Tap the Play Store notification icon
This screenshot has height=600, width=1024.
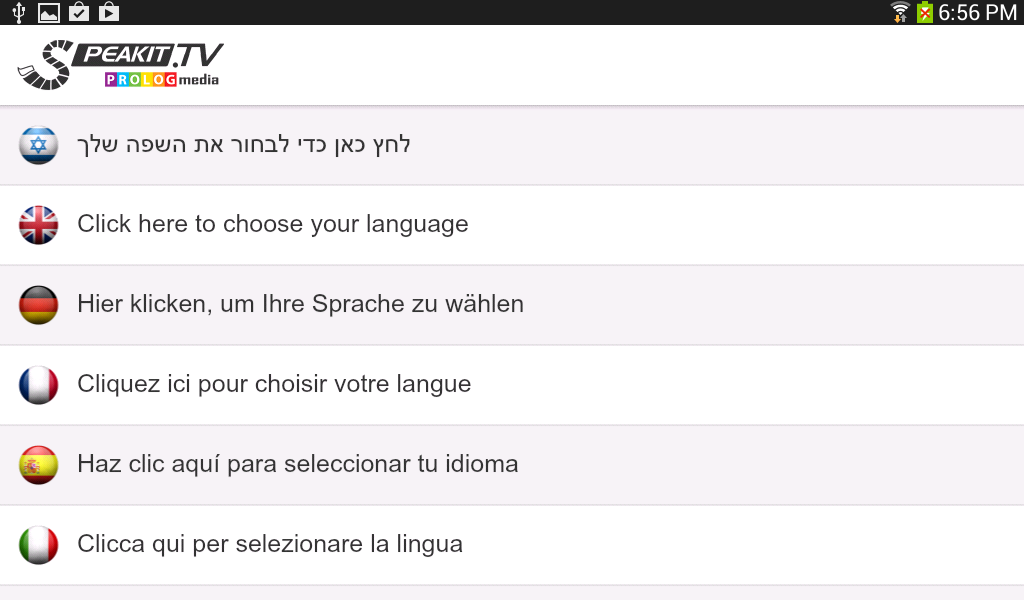[x=108, y=12]
